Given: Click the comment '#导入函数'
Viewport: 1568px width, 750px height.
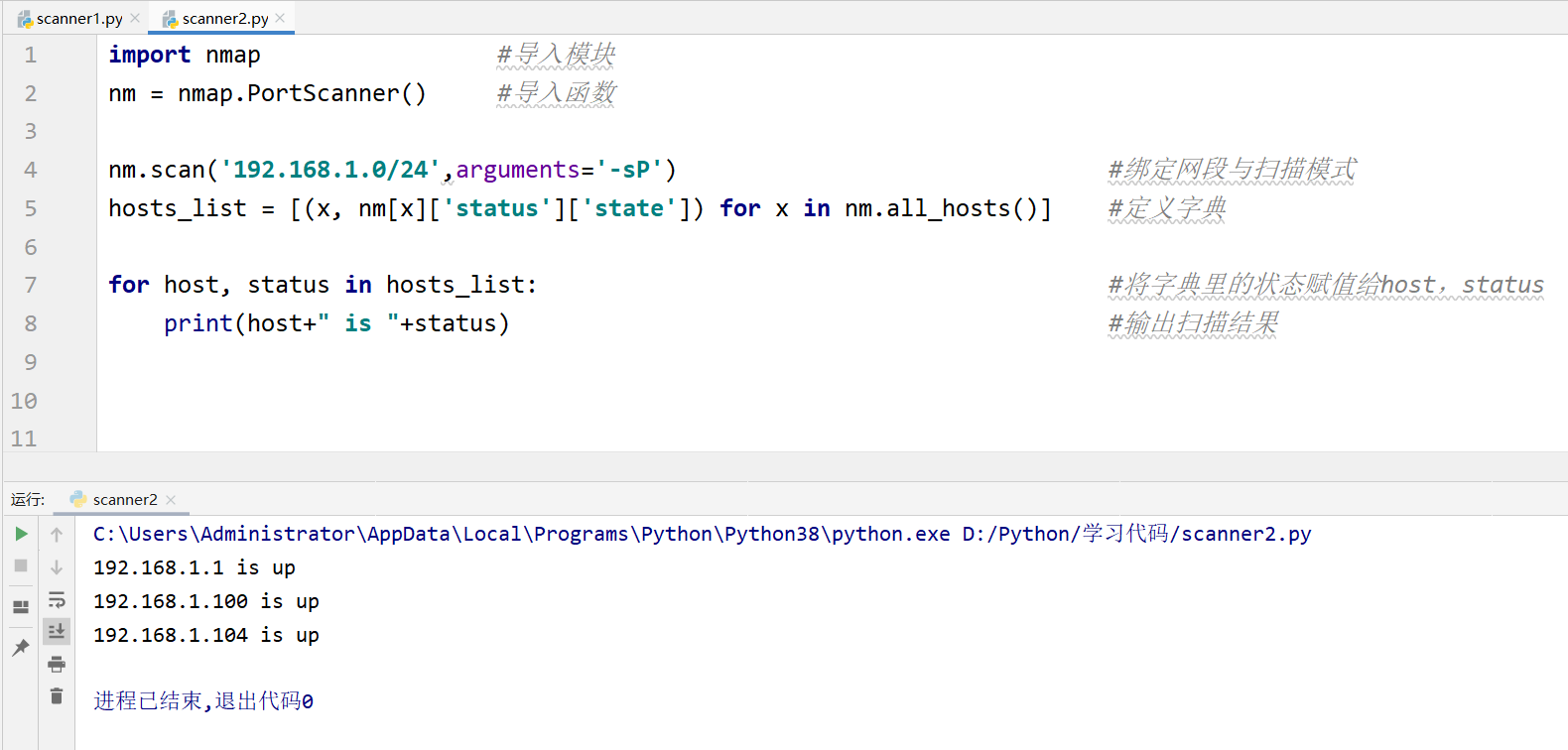Looking at the screenshot, I should [556, 93].
